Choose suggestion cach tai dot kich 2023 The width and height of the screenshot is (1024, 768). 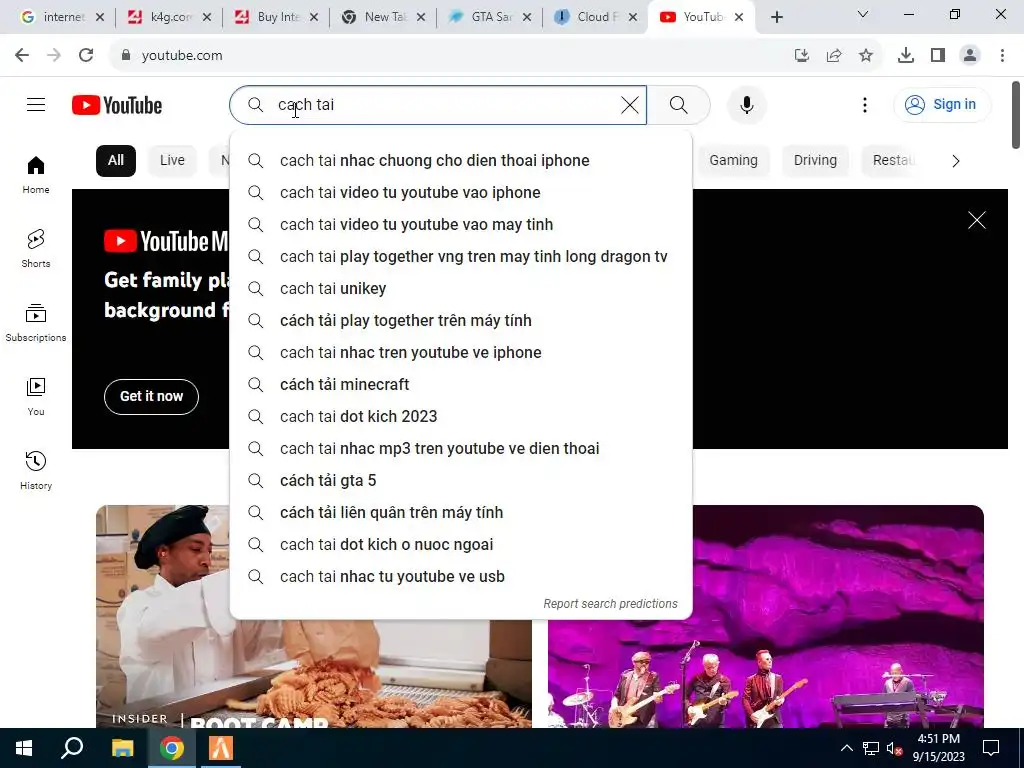point(461,417)
